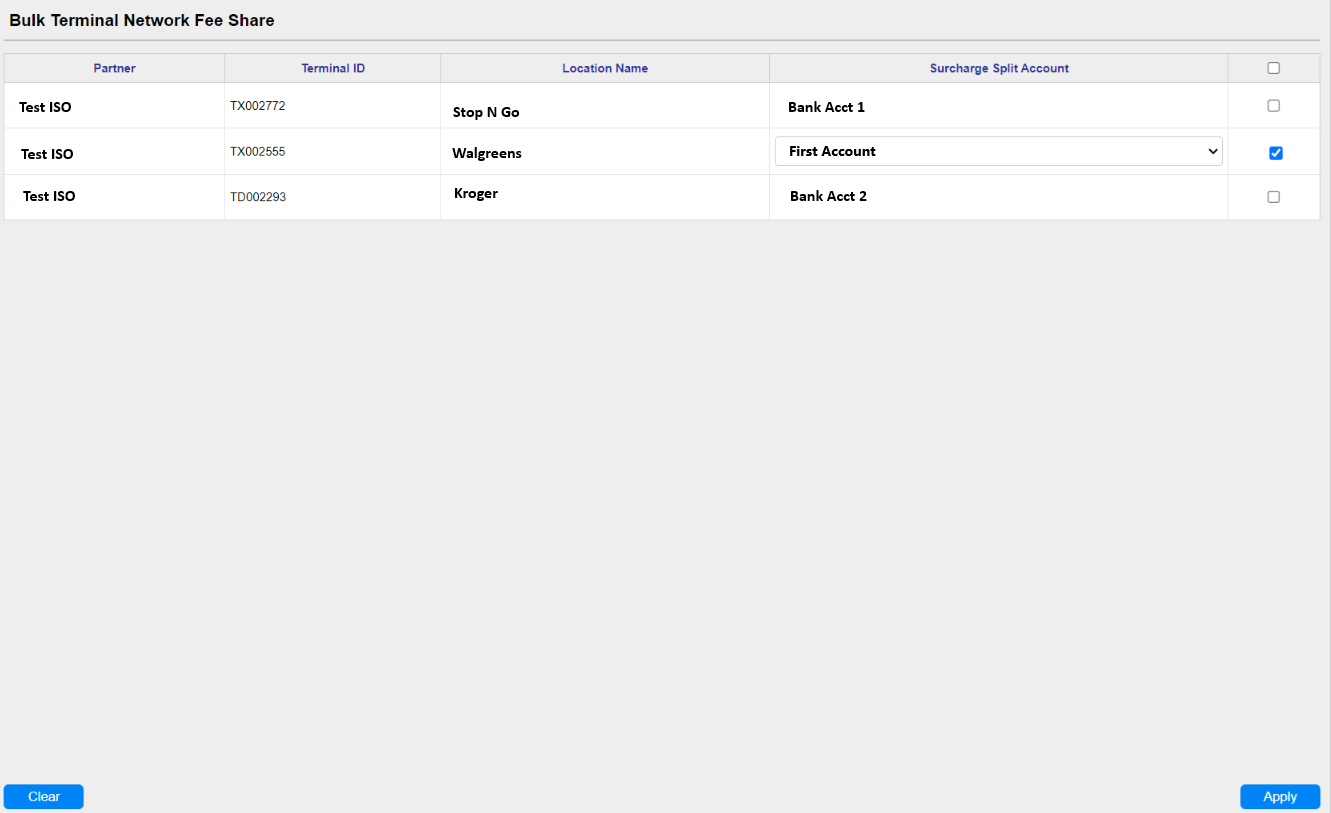This screenshot has width=1331, height=813.
Task: Click Test ISO in the Walgreens row
Action: coord(47,154)
